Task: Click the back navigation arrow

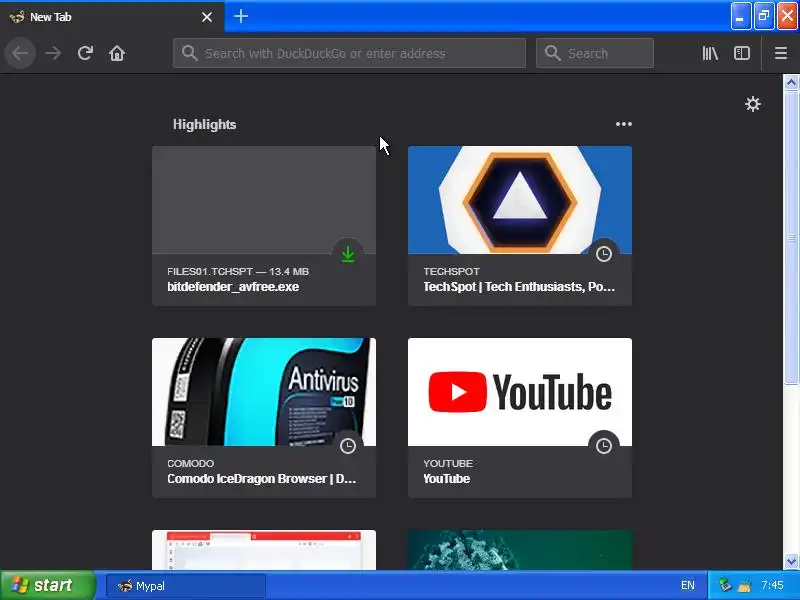Action: pos(20,53)
